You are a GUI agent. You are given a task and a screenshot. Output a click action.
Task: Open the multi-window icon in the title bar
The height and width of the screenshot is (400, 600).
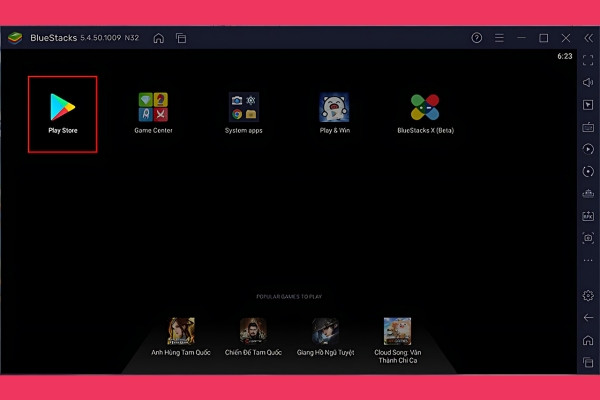click(x=181, y=38)
